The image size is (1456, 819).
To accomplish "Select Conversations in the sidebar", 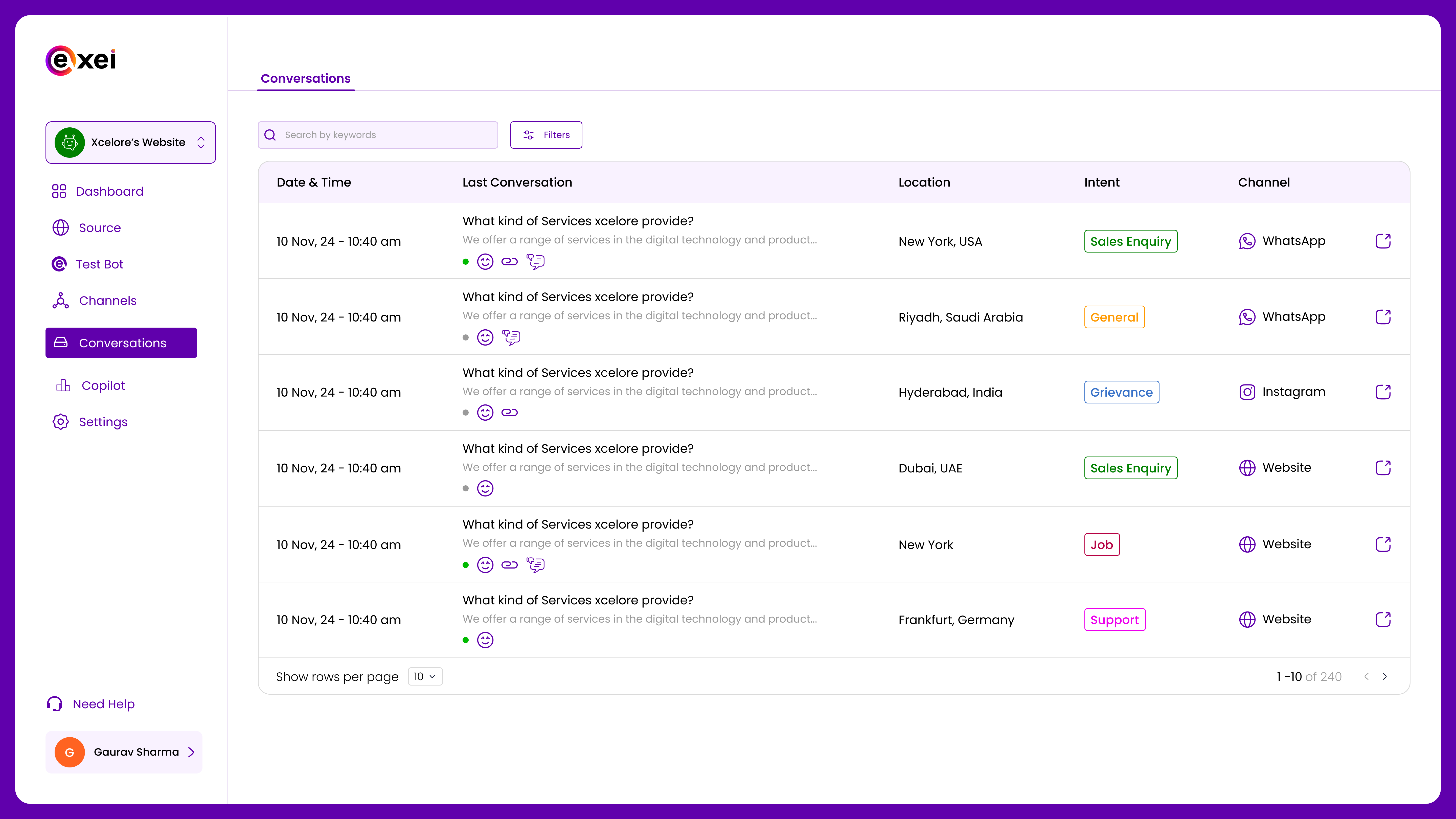I will click(x=121, y=343).
